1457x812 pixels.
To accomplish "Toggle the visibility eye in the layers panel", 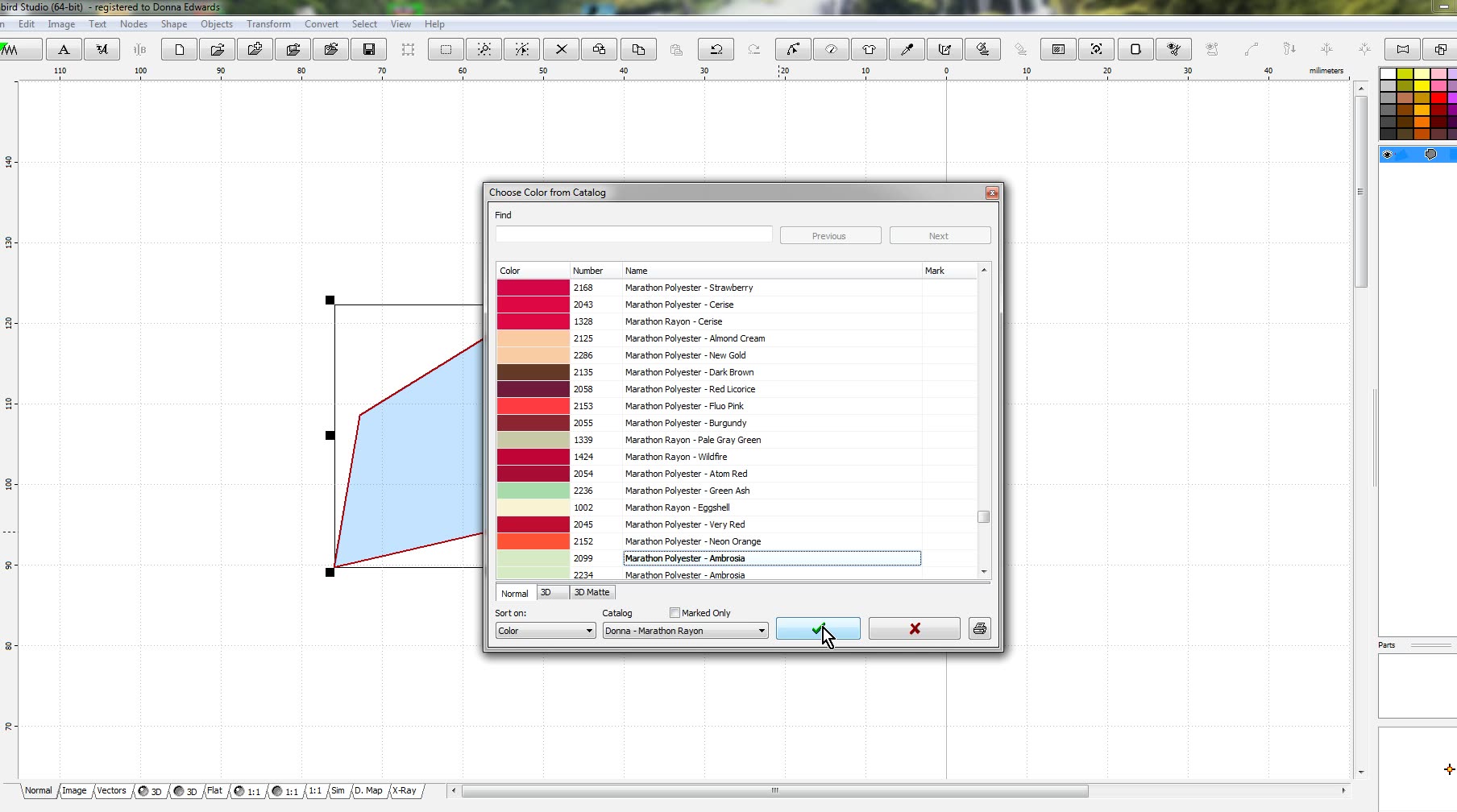I will pyautogui.click(x=1389, y=154).
